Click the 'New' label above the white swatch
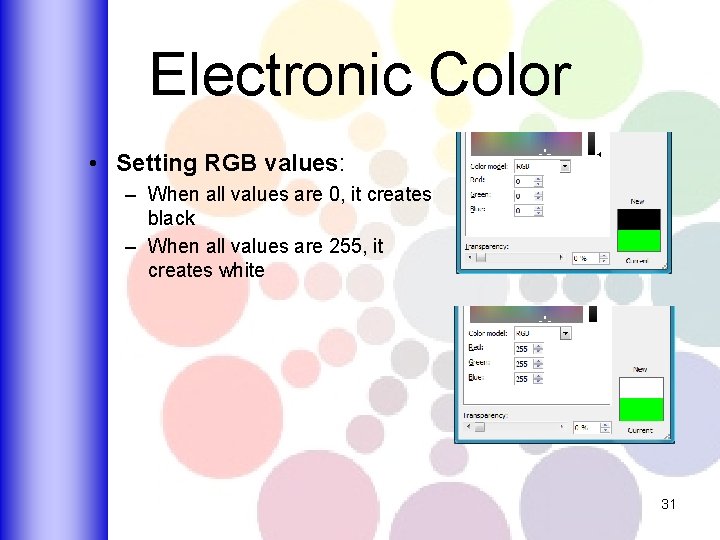Image resolution: width=720 pixels, height=540 pixels. point(640,369)
